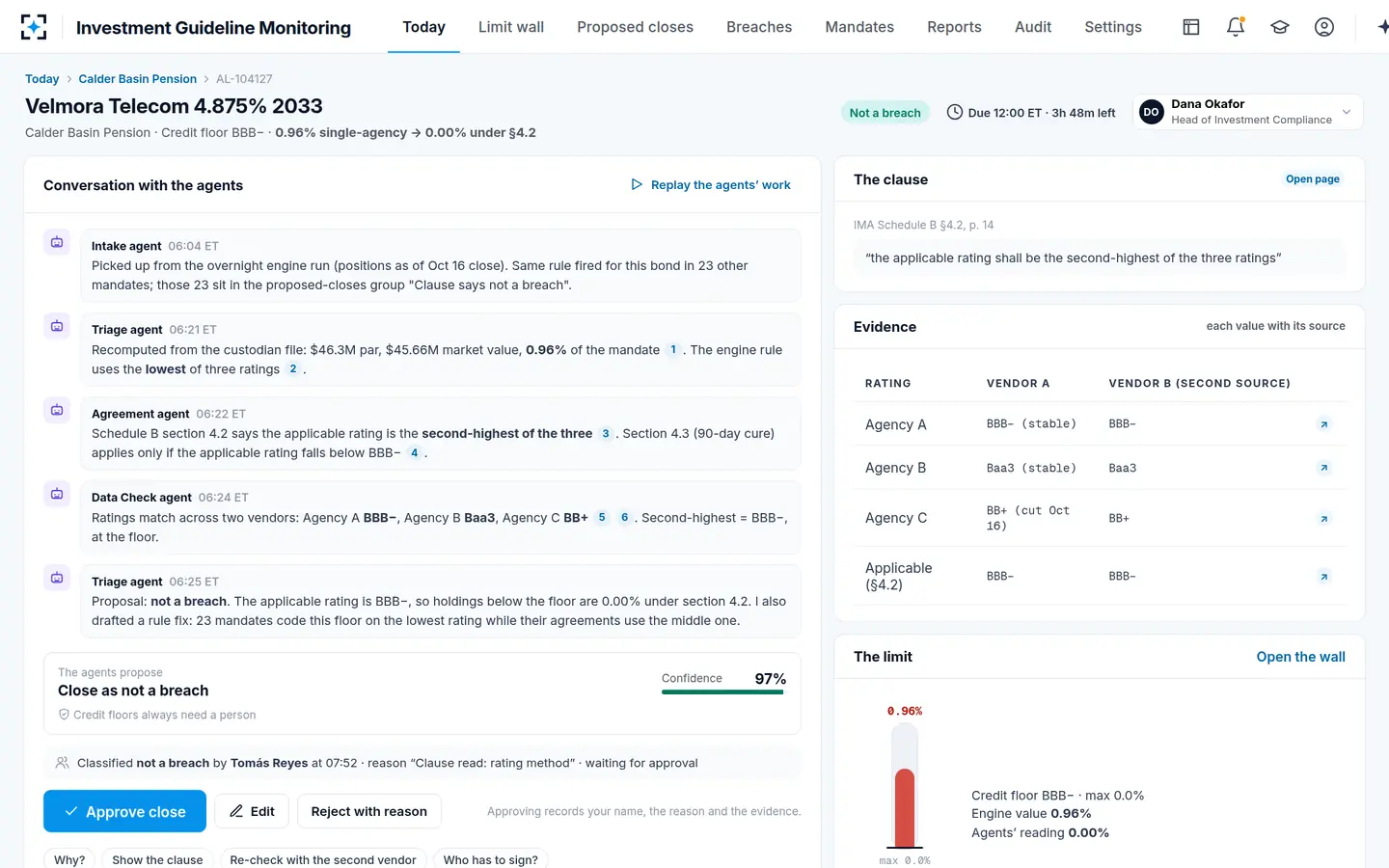The width and height of the screenshot is (1389, 868).
Task: Click the Edit button
Action: pyautogui.click(x=252, y=811)
